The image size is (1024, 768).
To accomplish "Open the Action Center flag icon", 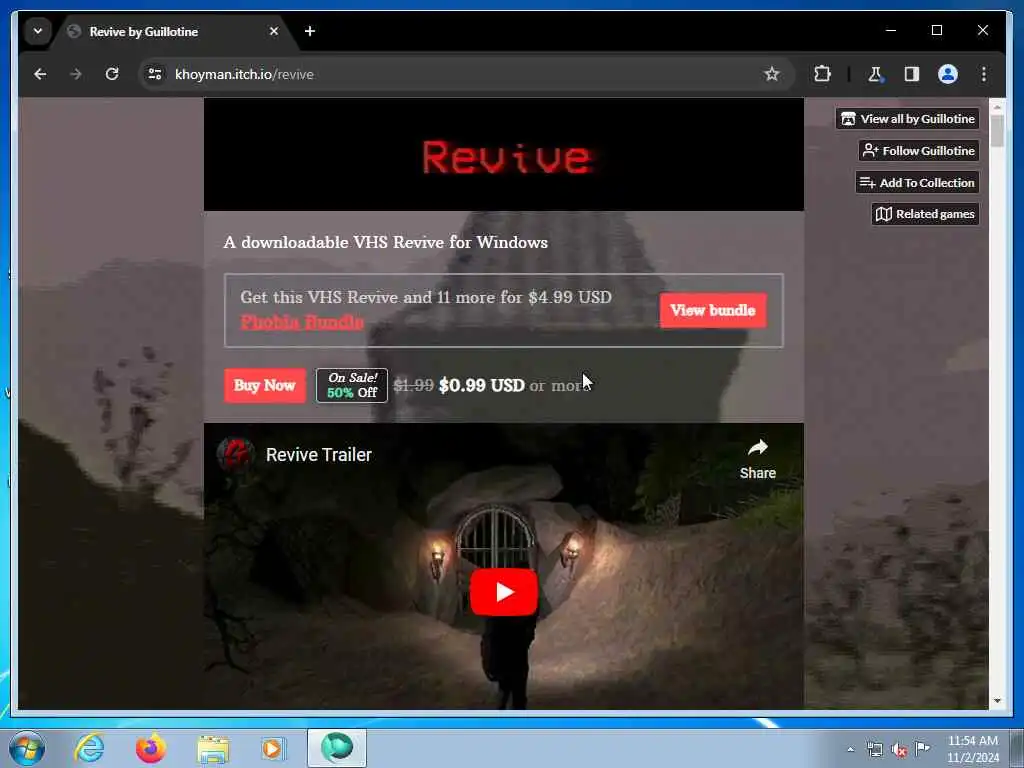I will pos(922,748).
